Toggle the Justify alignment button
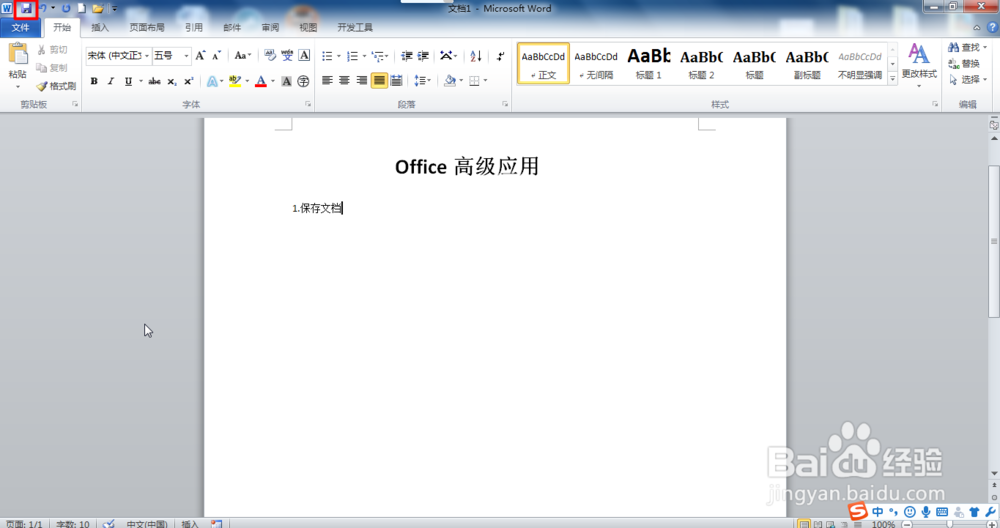1000x528 pixels. 379,80
